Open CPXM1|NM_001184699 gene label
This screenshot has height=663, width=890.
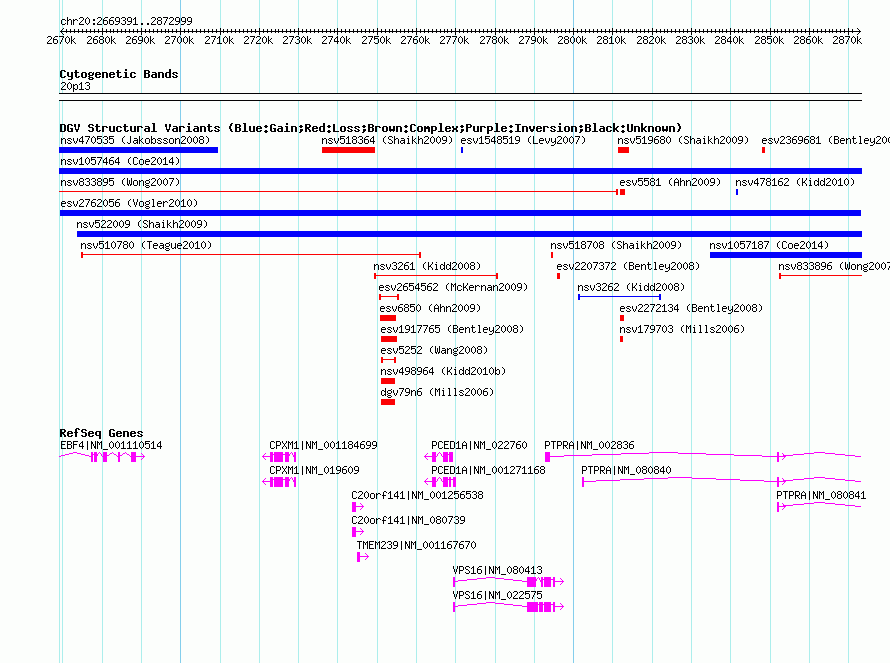point(323,446)
